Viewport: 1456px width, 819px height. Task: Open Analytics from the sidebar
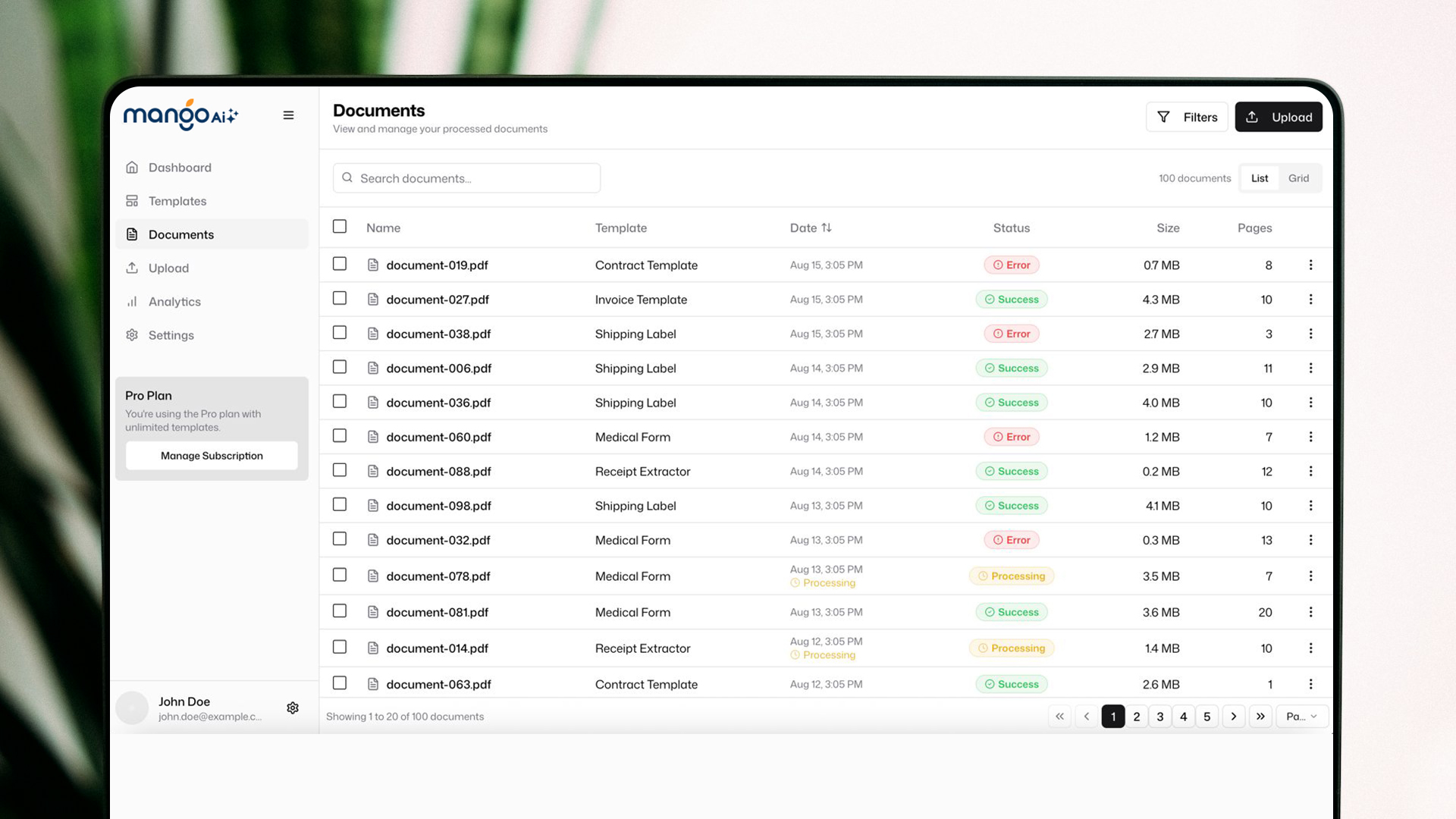[132, 301]
